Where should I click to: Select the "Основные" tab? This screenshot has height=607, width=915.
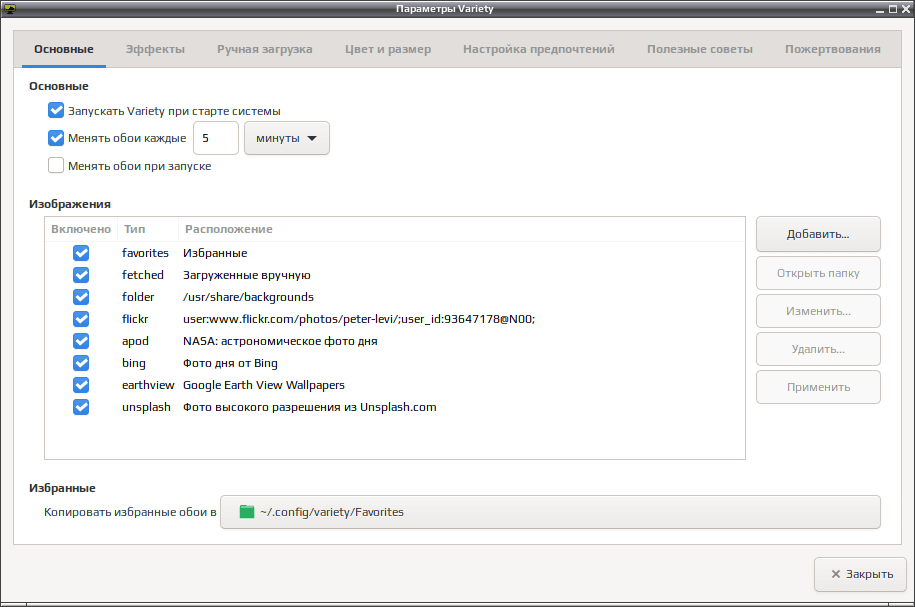pos(64,49)
